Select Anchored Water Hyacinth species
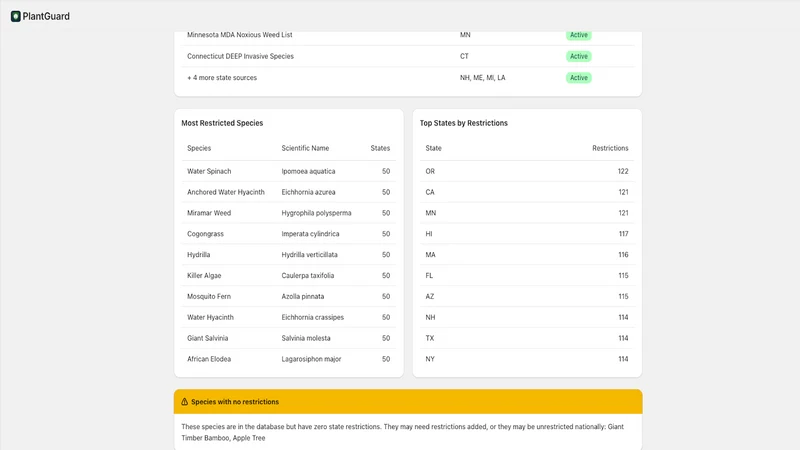Image resolution: width=800 pixels, height=450 pixels. [226, 192]
